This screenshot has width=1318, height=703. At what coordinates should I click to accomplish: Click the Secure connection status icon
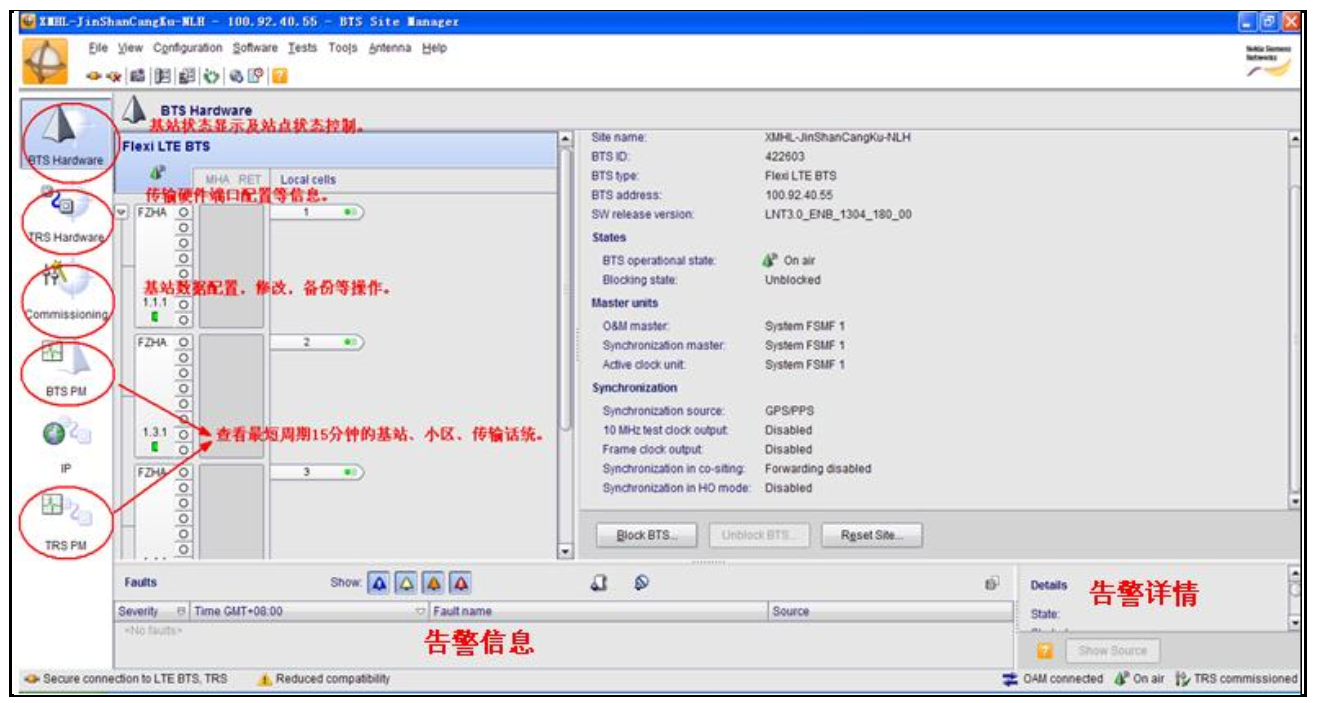click(32, 679)
